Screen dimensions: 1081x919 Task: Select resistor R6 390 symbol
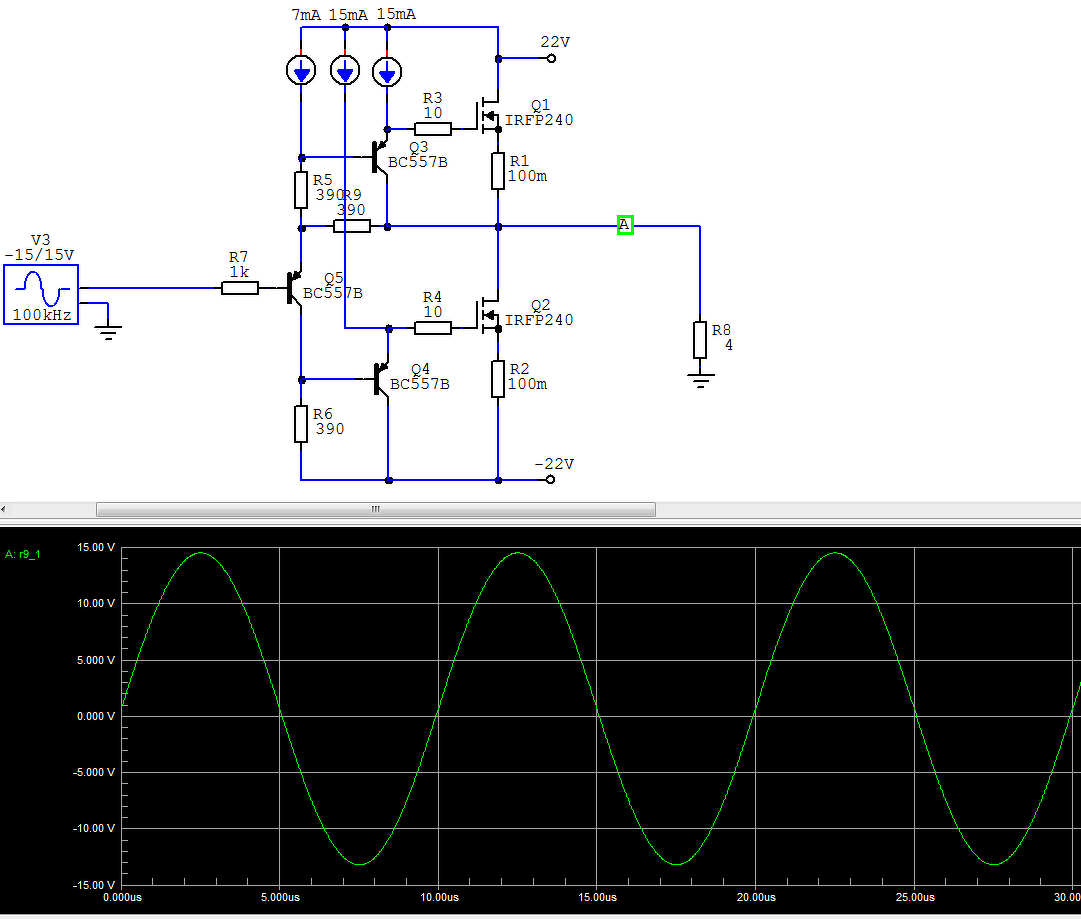click(x=301, y=423)
